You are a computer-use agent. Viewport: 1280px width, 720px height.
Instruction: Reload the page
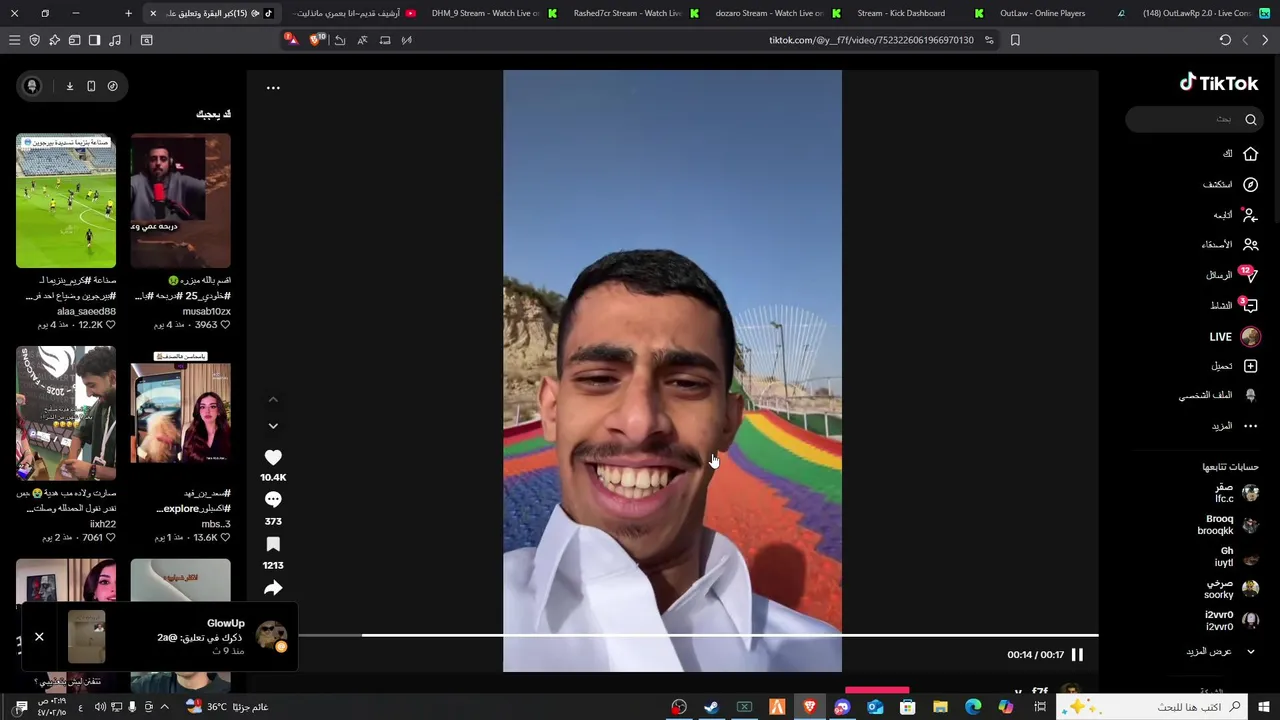(1225, 40)
